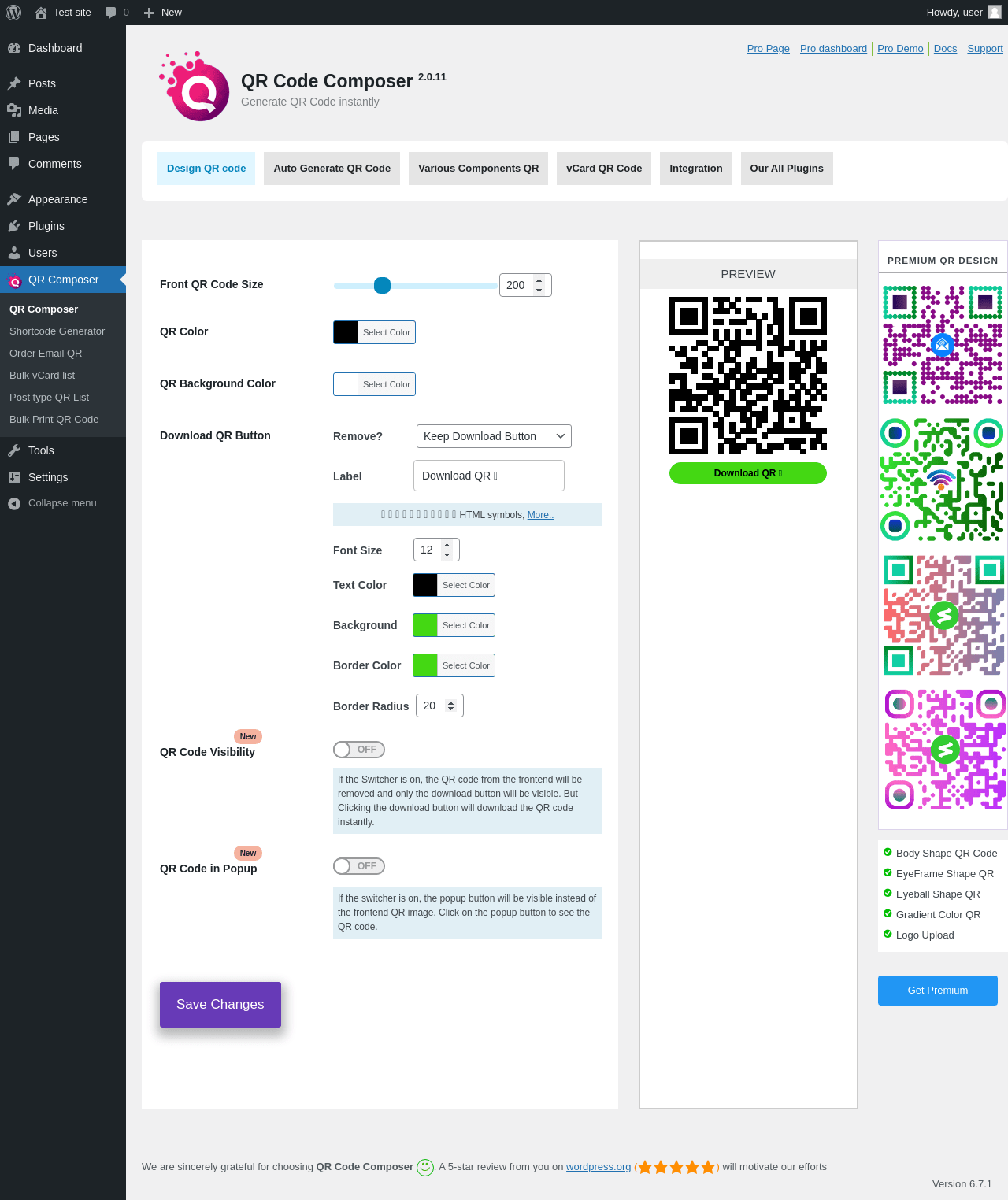Viewport: 1008px width, 1200px height.
Task: Click the Settings icon in sidebar
Action: coord(14,477)
